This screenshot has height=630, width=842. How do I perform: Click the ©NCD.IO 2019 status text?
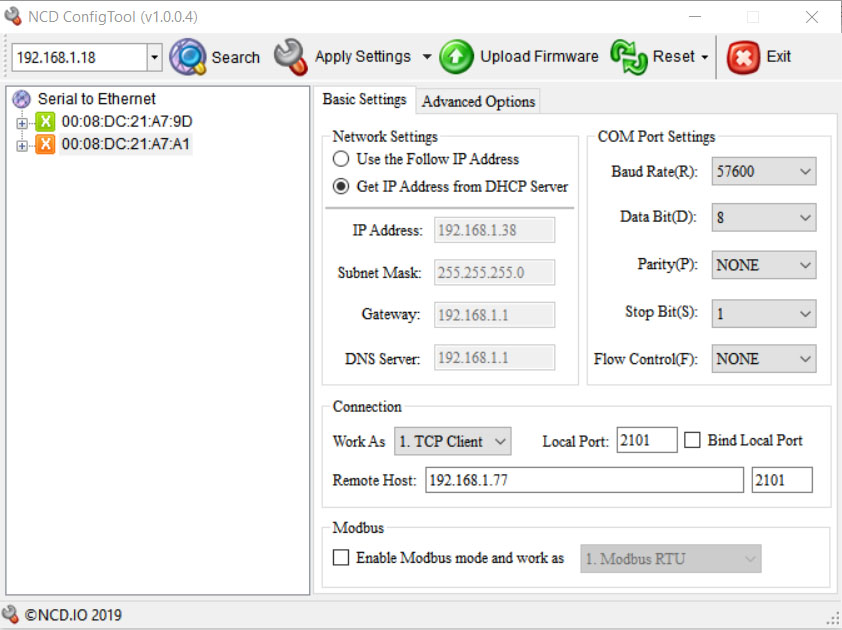point(74,615)
